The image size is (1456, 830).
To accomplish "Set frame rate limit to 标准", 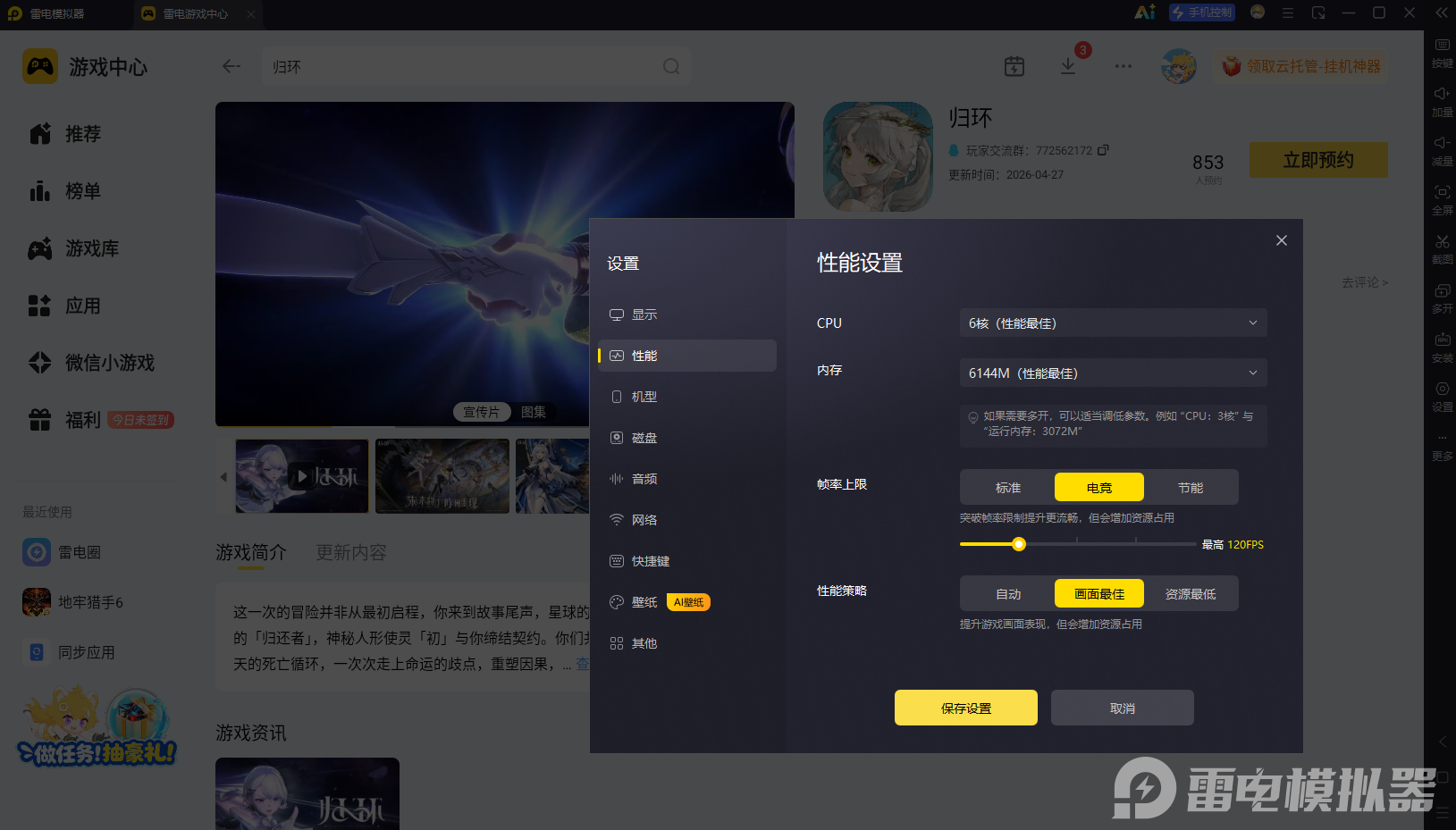I will coord(1008,488).
